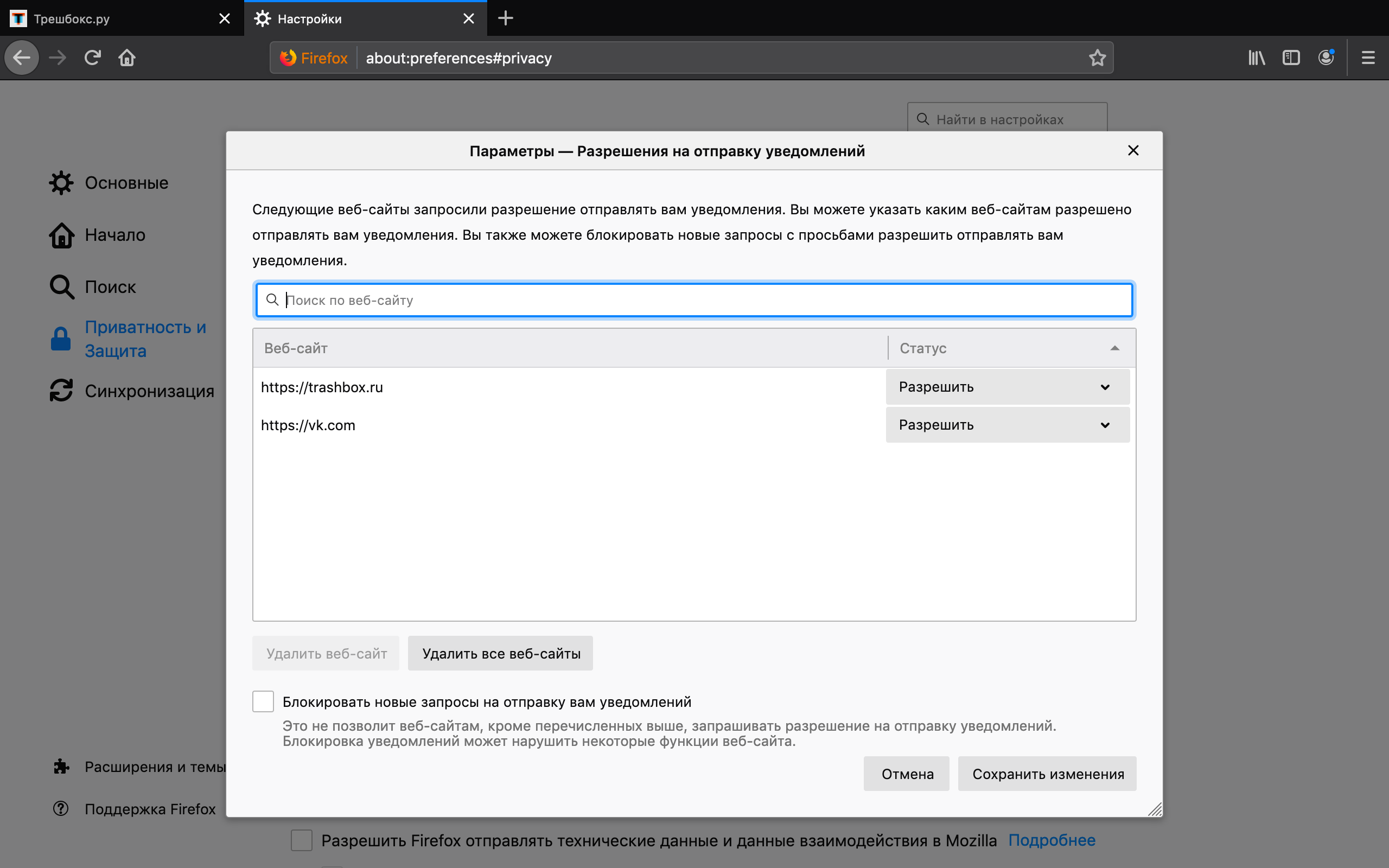Click Сохранить изменения button
The width and height of the screenshot is (1389, 868).
pos(1048,774)
